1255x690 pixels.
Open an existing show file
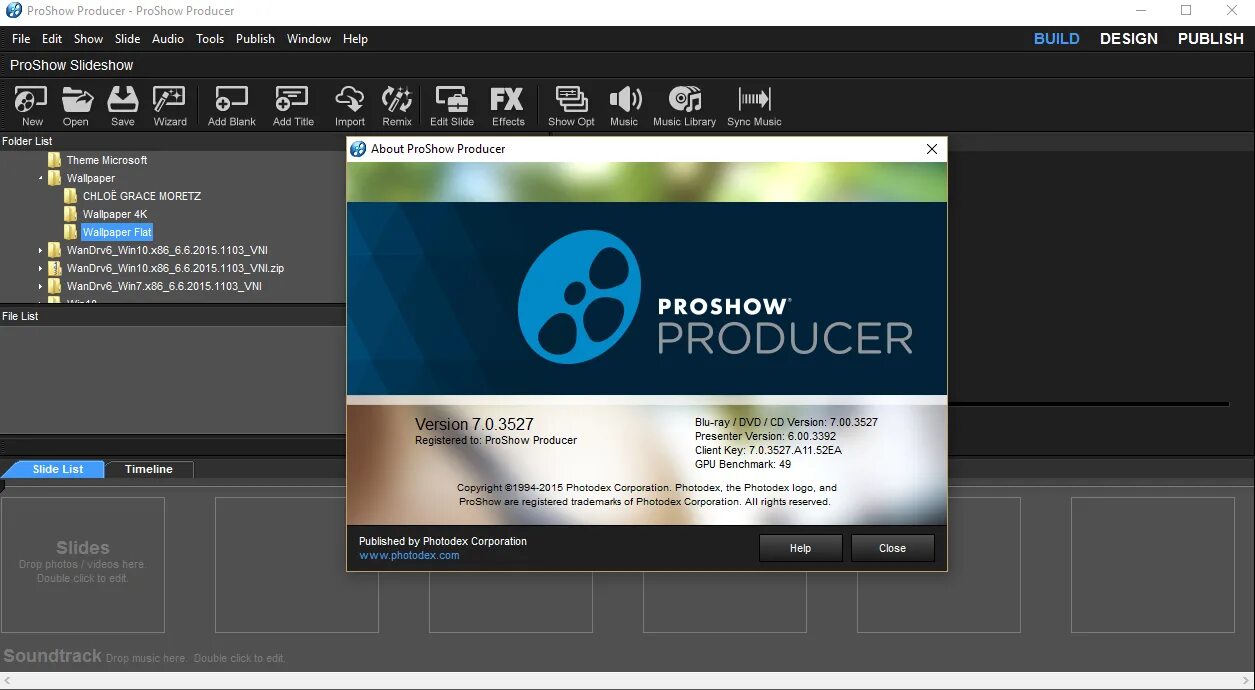pyautogui.click(x=76, y=106)
